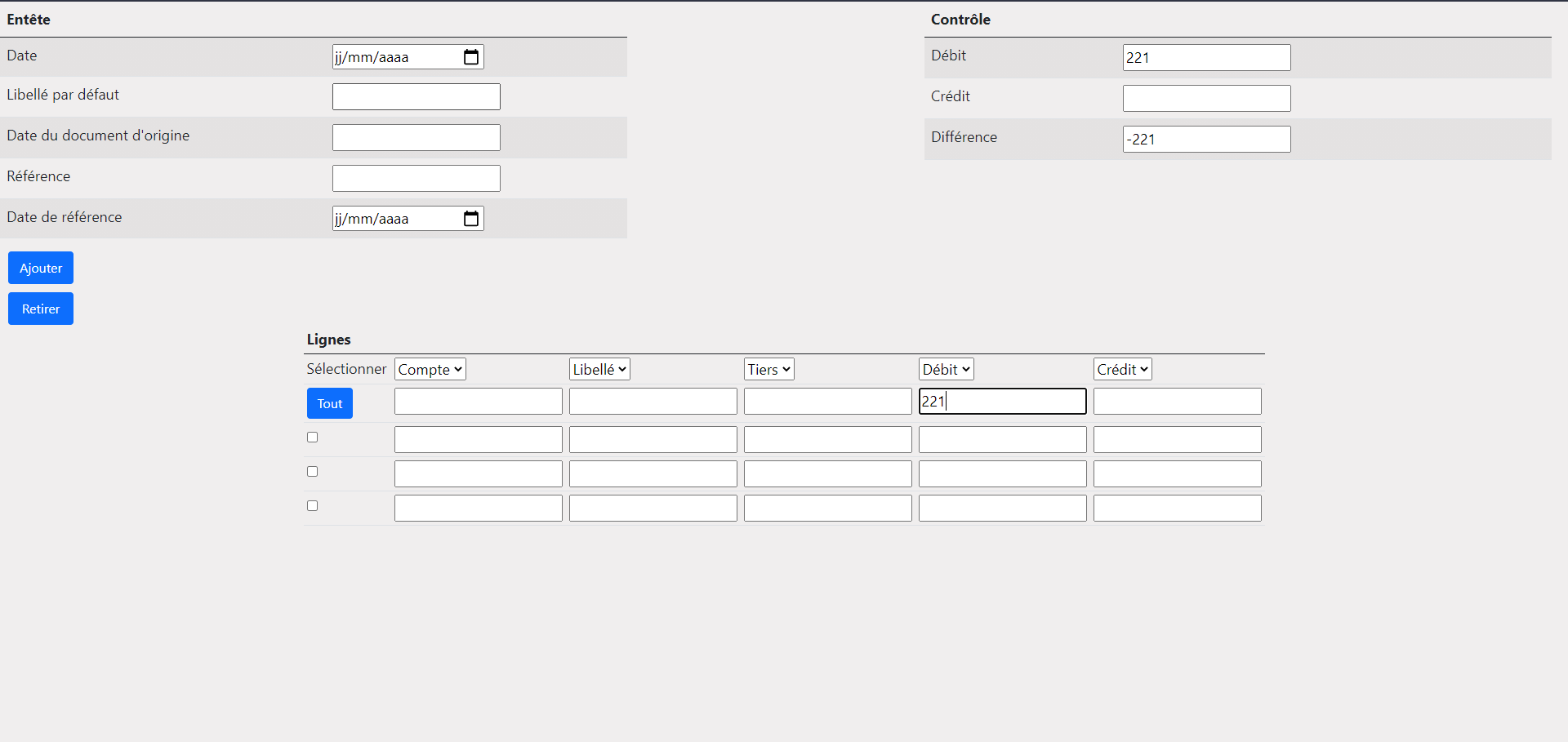The image size is (1568, 742).
Task: Open calendar picker for Date de référence
Action: pyautogui.click(x=471, y=219)
